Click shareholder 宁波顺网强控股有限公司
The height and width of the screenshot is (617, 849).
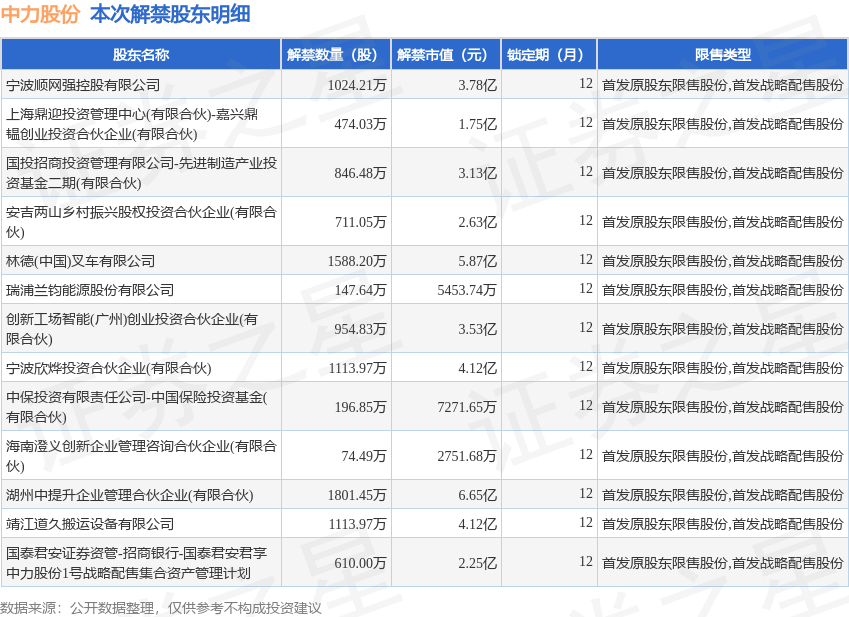pos(83,85)
